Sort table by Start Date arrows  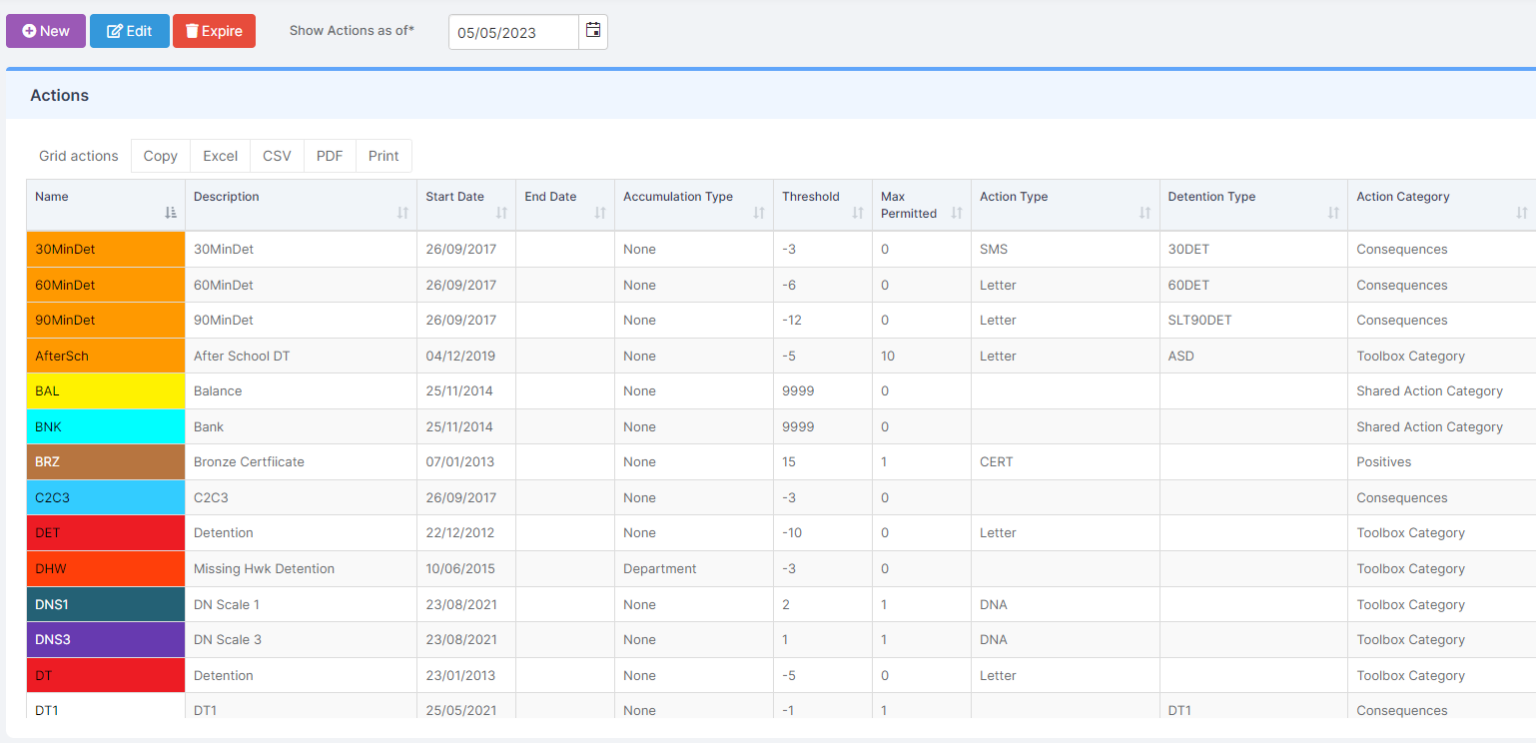pyautogui.click(x=501, y=213)
